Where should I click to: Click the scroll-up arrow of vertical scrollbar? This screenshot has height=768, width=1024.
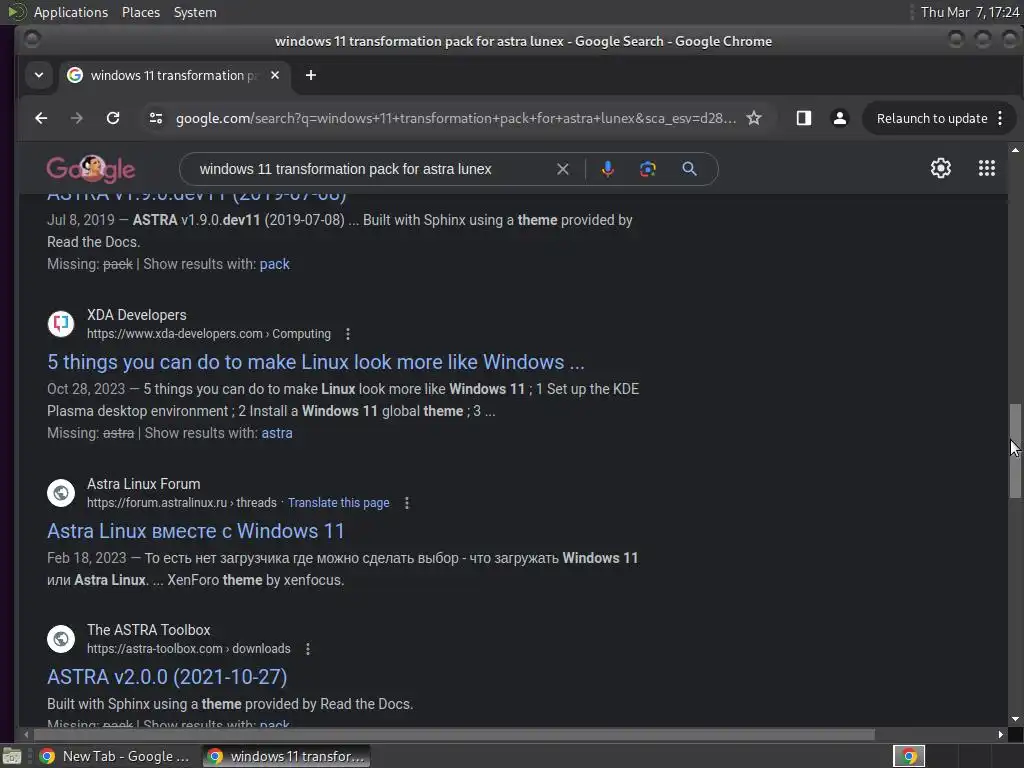(x=1015, y=150)
